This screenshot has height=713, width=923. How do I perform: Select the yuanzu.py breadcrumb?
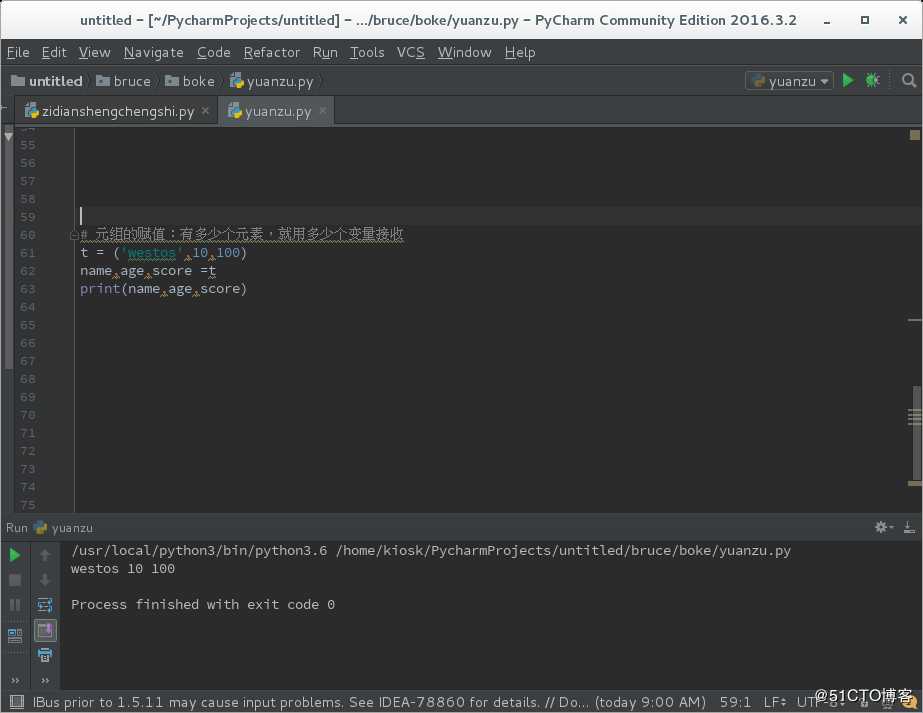(271, 81)
